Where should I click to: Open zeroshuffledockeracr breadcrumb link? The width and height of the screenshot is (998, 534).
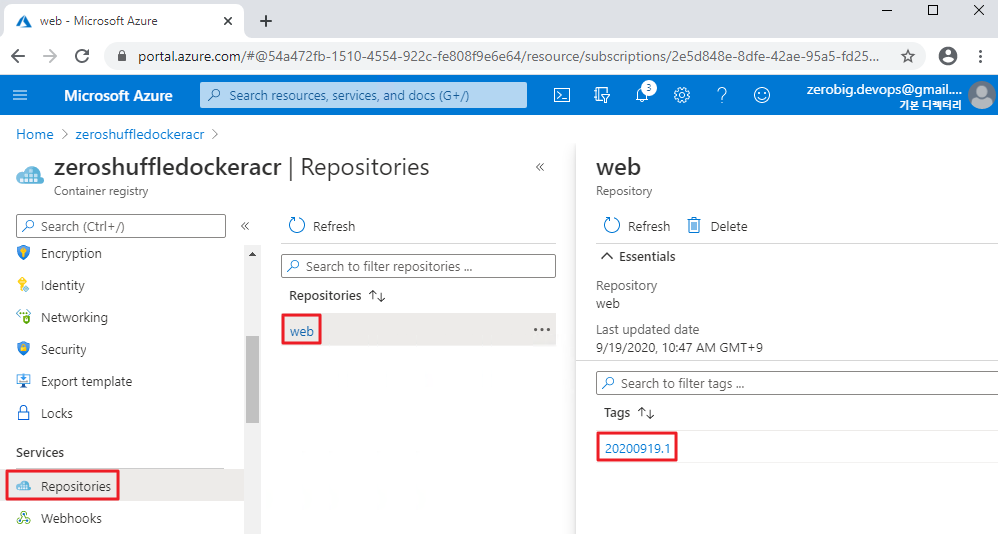pyautogui.click(x=139, y=134)
